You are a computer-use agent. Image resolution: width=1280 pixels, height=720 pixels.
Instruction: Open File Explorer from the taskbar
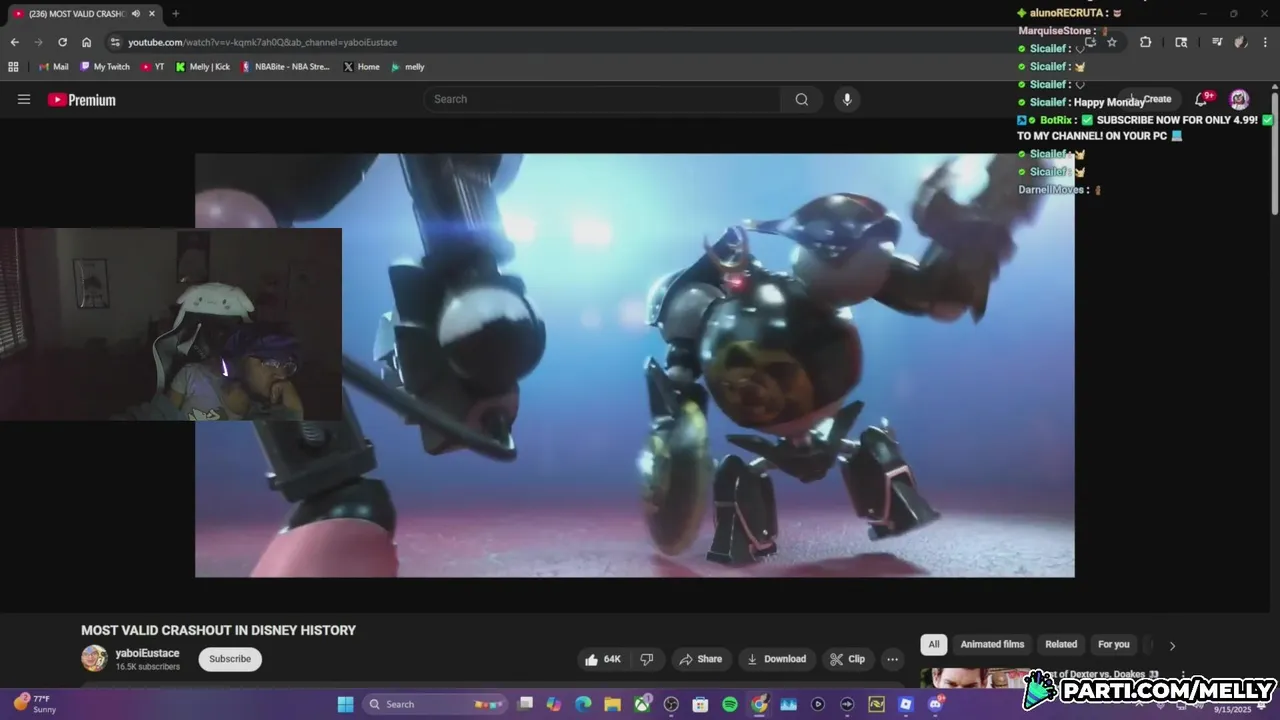click(x=612, y=704)
